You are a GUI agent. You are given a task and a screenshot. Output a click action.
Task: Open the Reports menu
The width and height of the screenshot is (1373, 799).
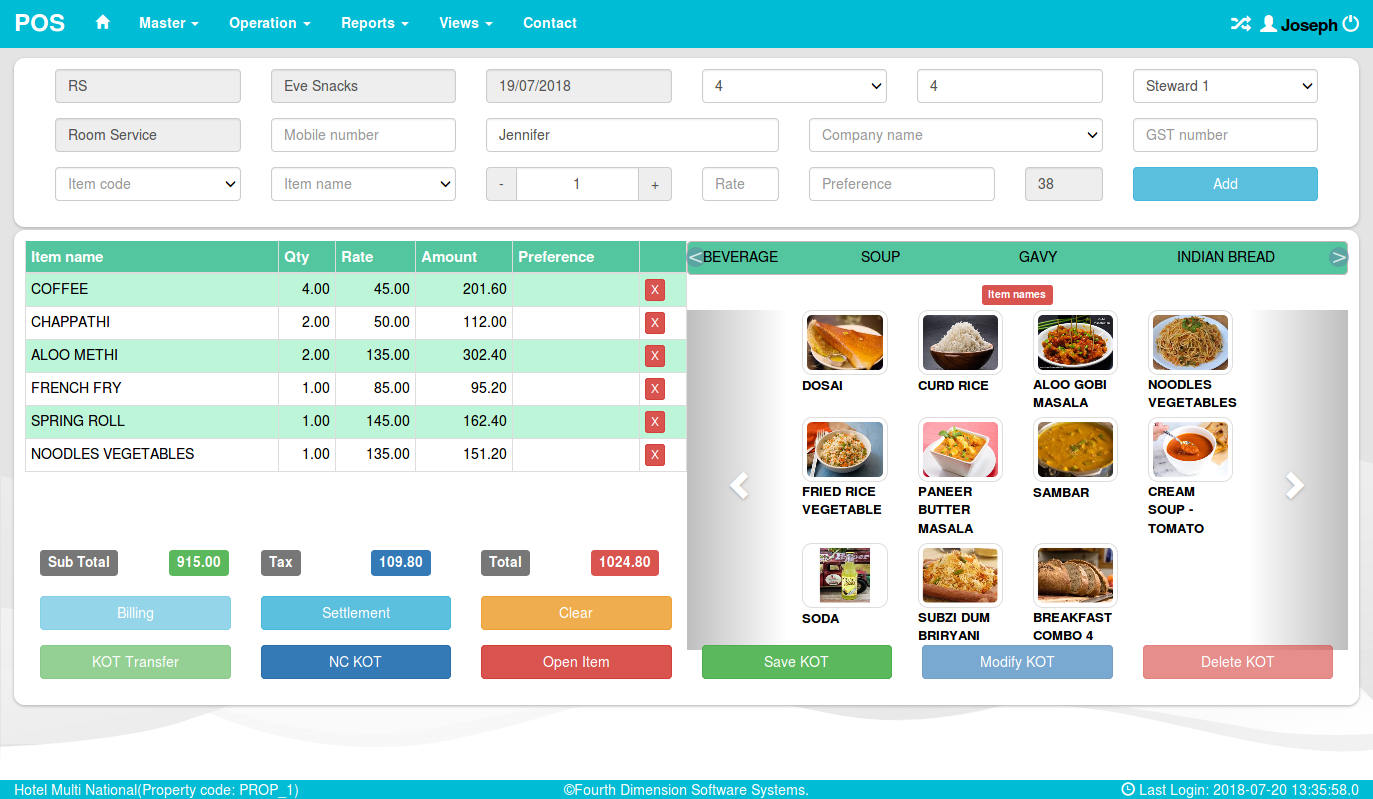tap(374, 23)
